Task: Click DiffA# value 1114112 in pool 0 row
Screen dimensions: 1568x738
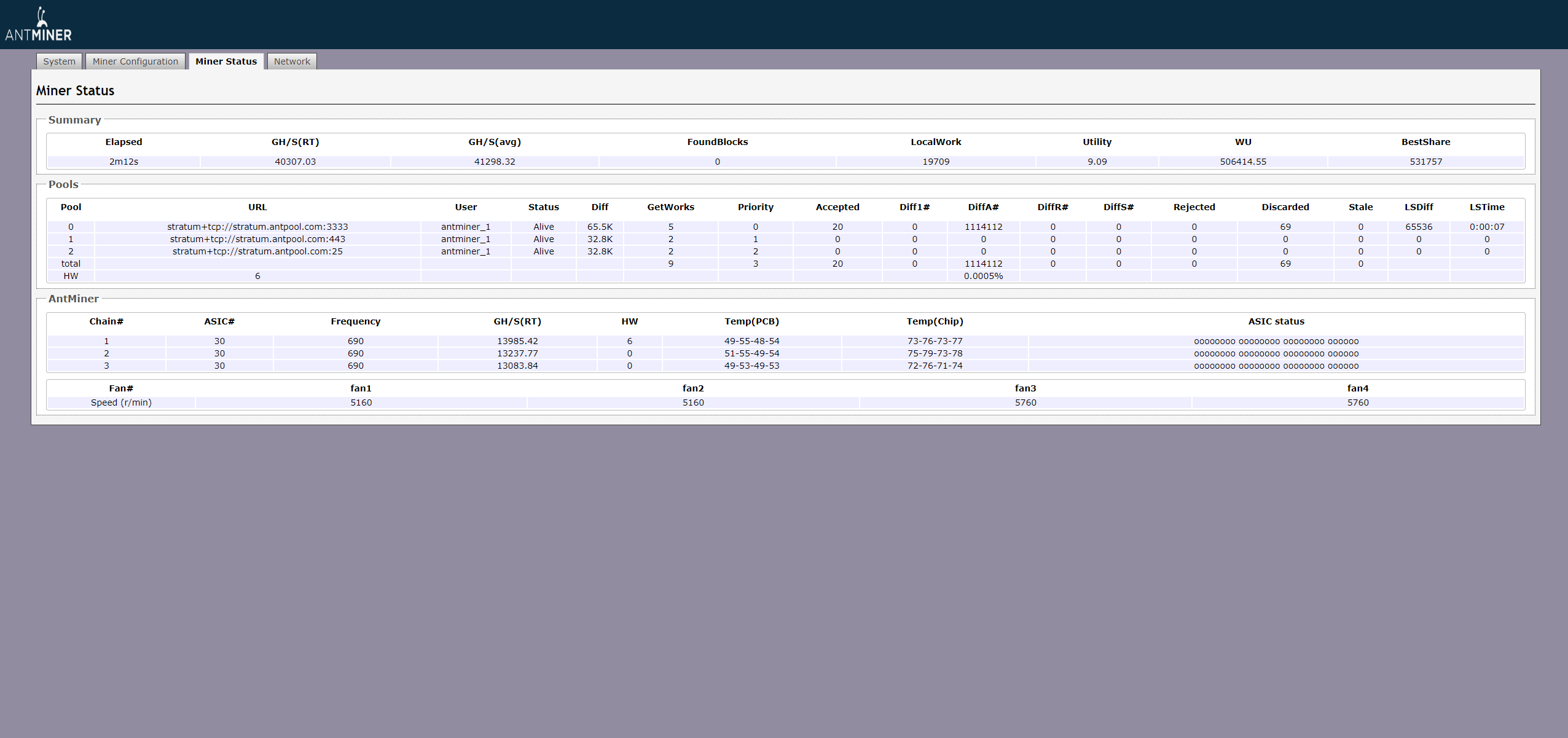Action: (983, 227)
